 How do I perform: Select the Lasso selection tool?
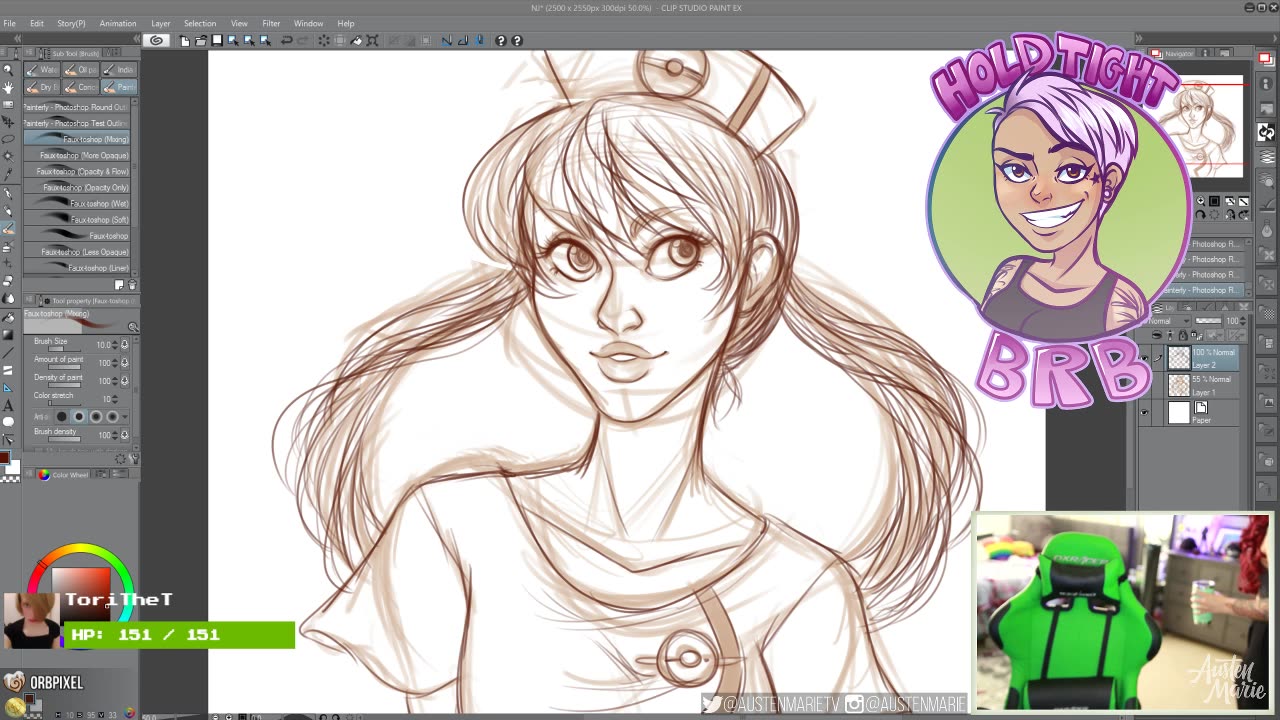point(8,139)
